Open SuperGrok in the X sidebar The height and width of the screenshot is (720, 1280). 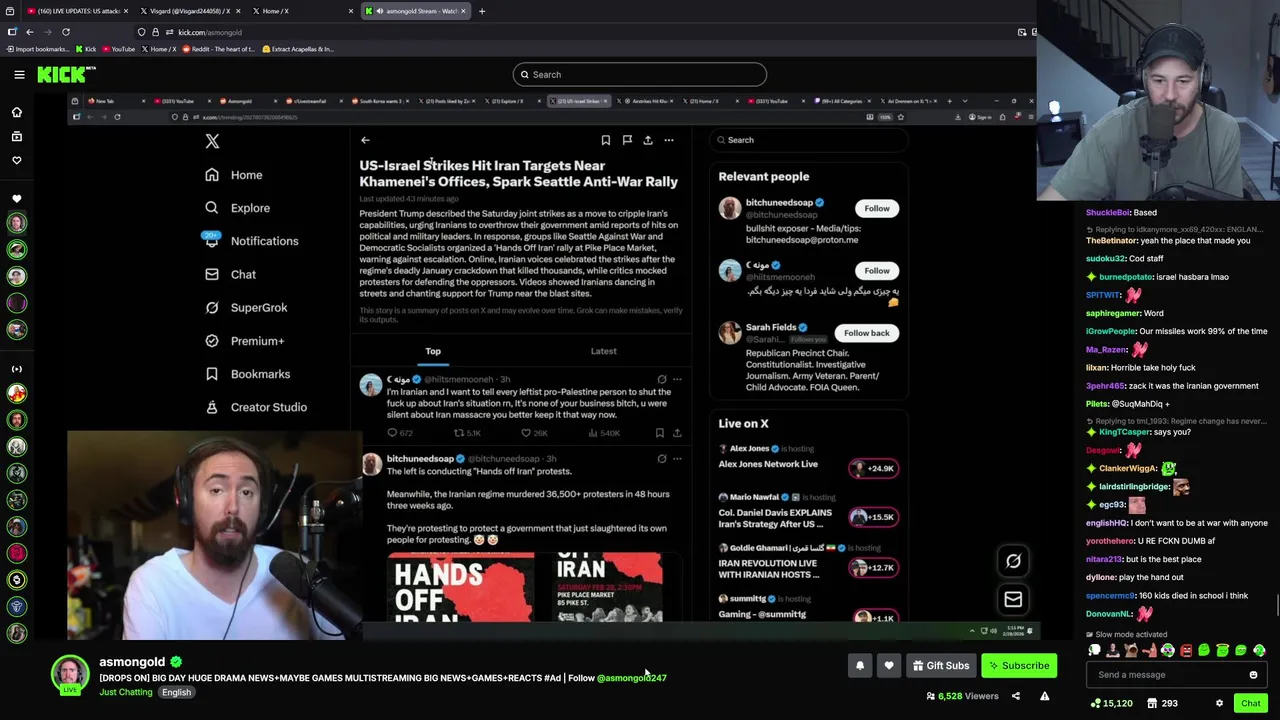(246, 308)
